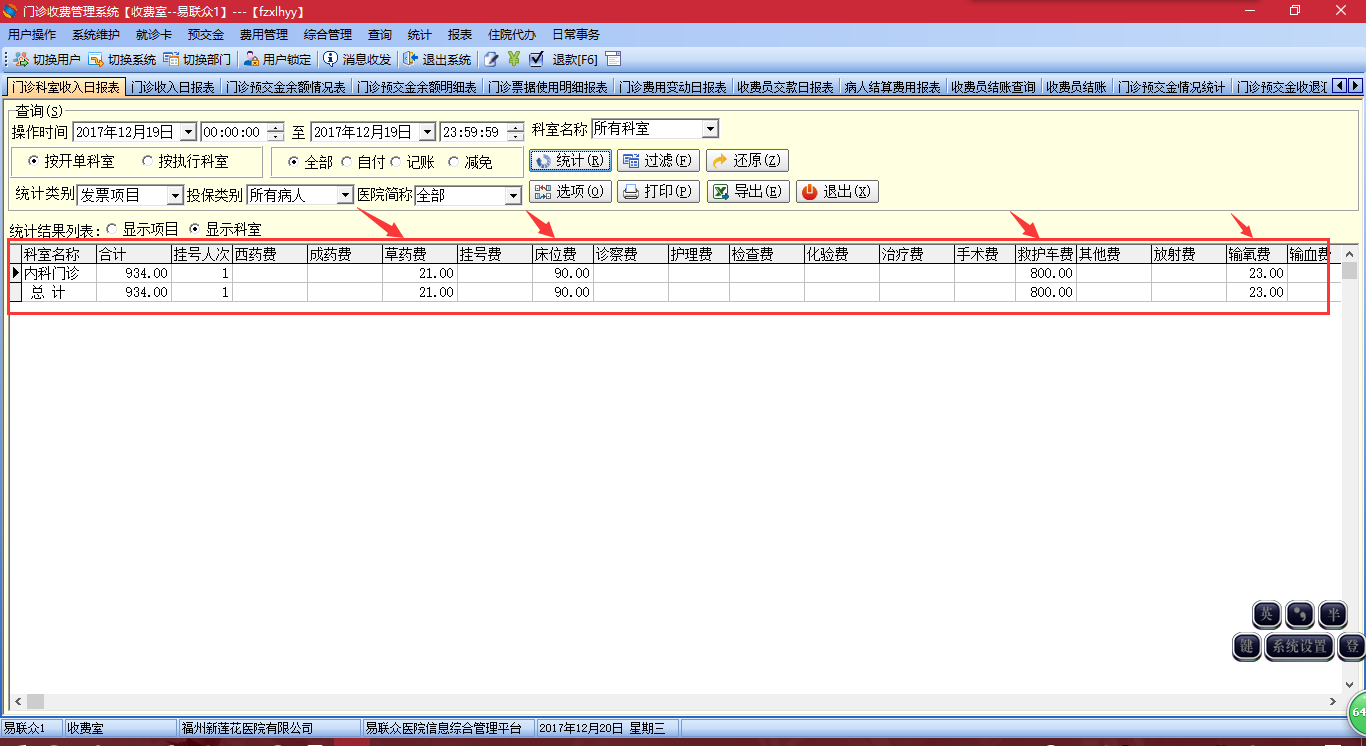Click the 切换系统 switch system toolbar icon
The width and height of the screenshot is (1366, 746).
[122, 59]
